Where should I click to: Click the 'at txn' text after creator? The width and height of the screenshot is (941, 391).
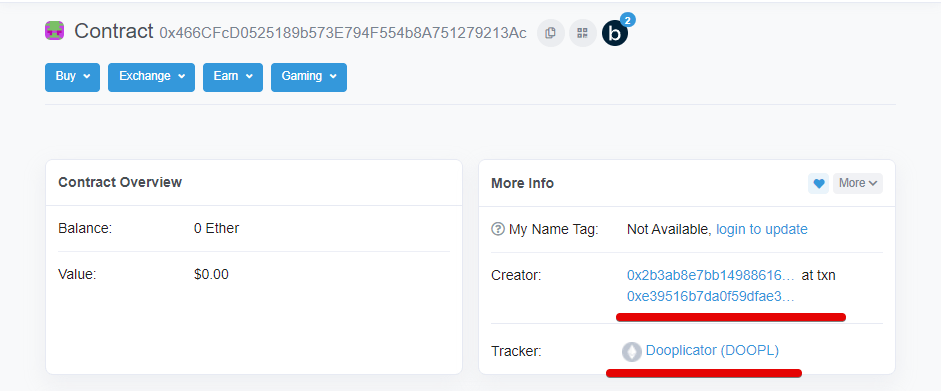tap(819, 276)
